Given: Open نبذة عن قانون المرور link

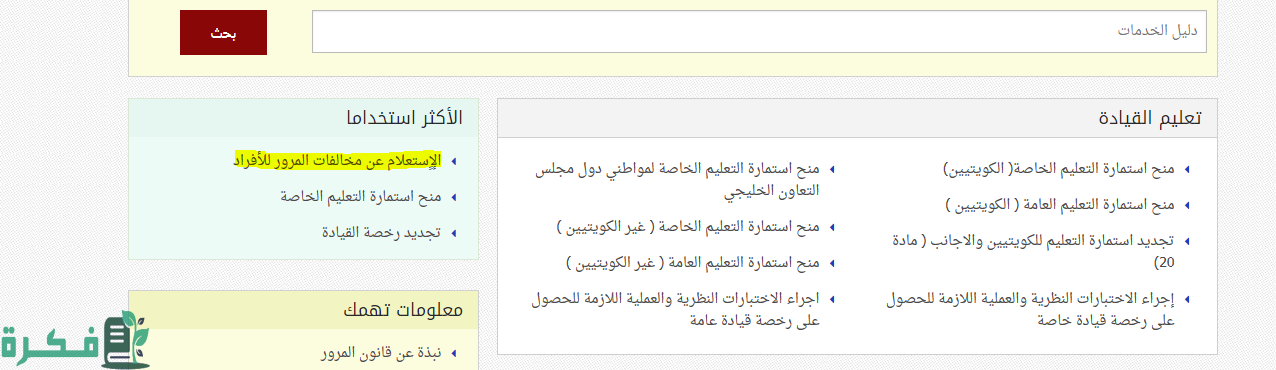Looking at the screenshot, I should click(381, 354).
